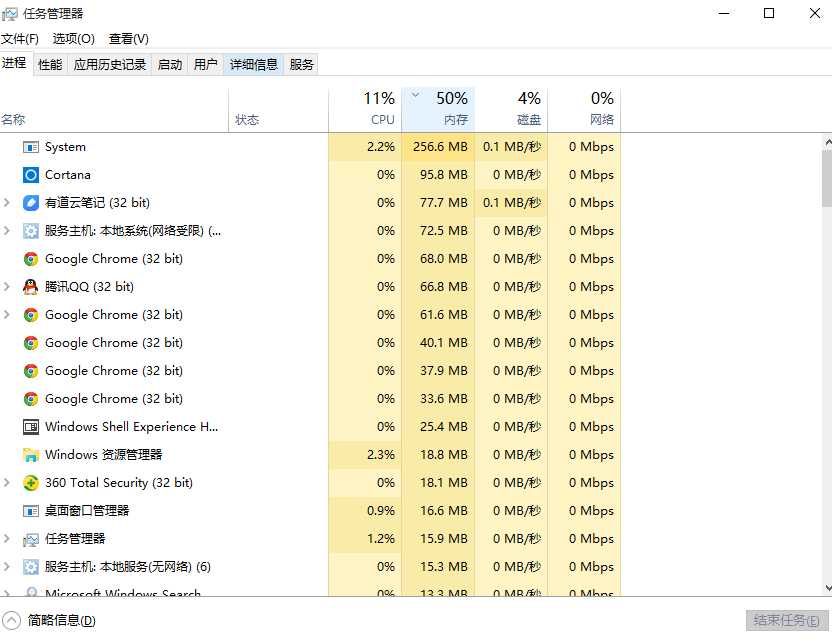The image size is (832, 643).
Task: Switch to the 进程 tab
Action: (x=14, y=63)
